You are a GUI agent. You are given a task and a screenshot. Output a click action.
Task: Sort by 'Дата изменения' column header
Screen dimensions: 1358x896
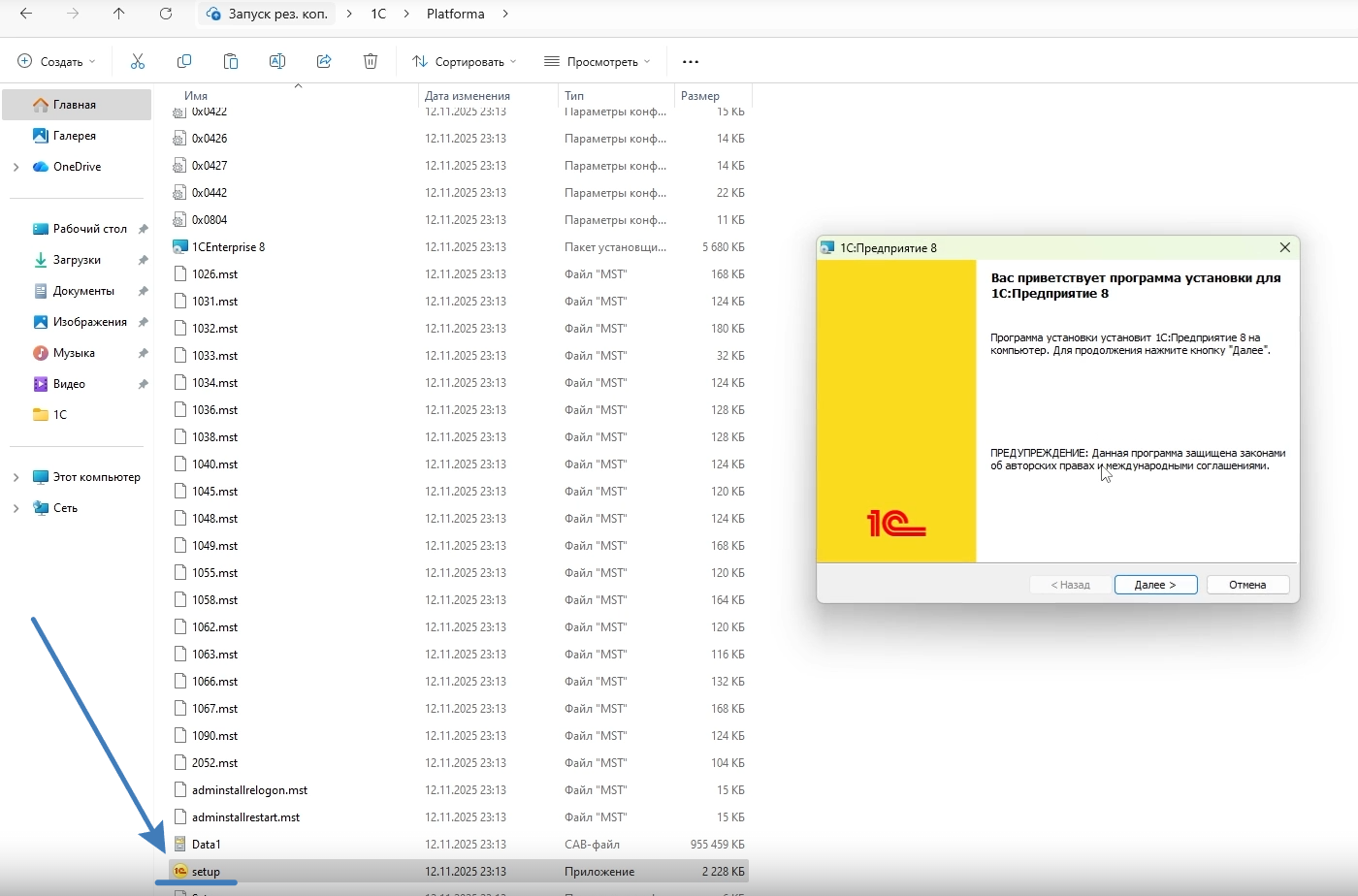(x=468, y=95)
